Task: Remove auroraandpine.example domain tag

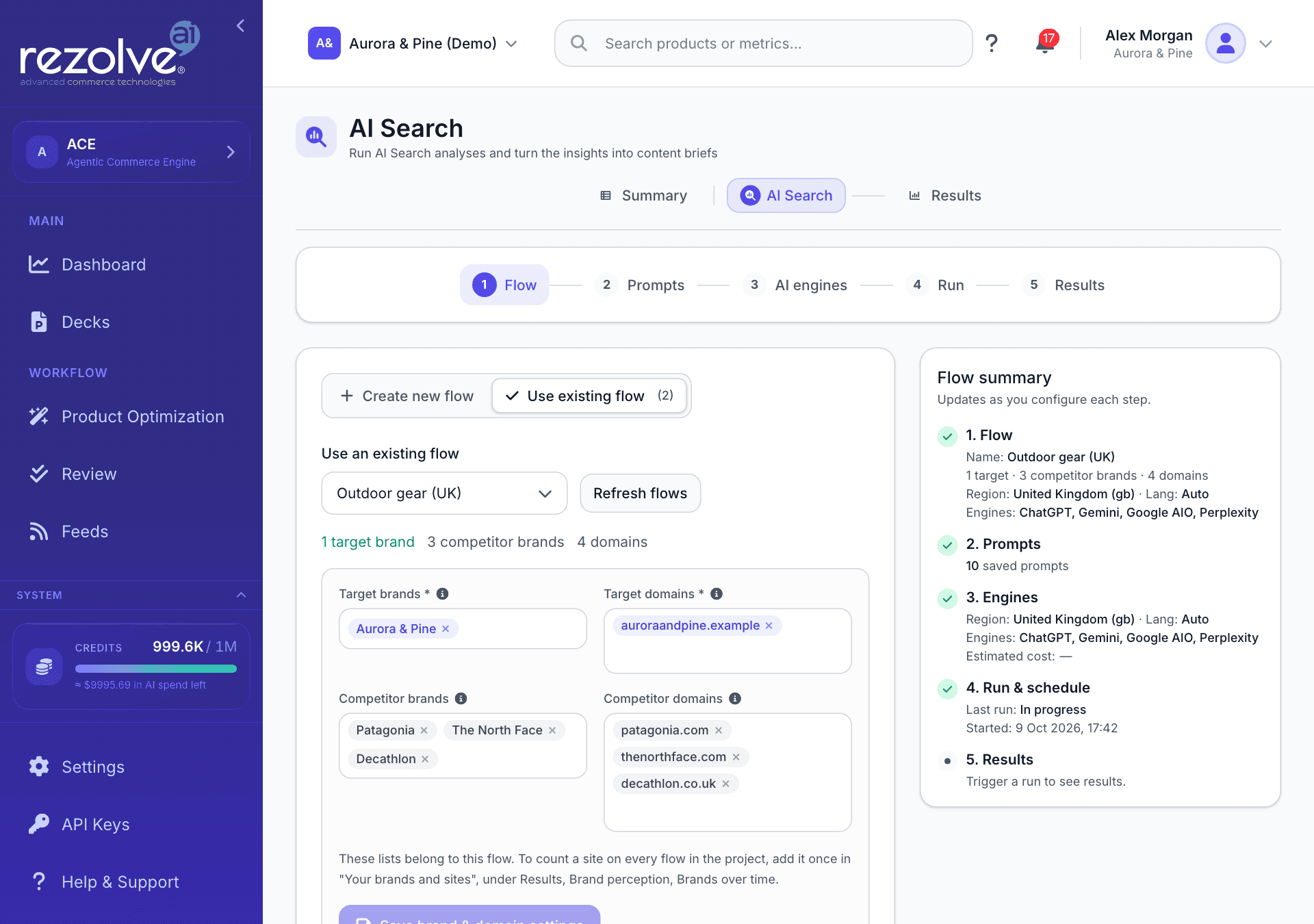Action: pos(769,626)
